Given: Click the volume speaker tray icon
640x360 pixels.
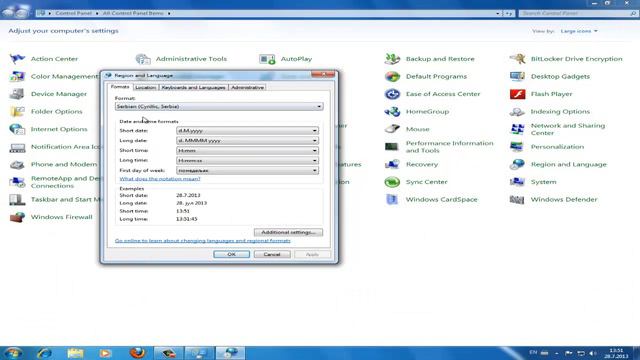Looking at the screenshot, I should 593,353.
